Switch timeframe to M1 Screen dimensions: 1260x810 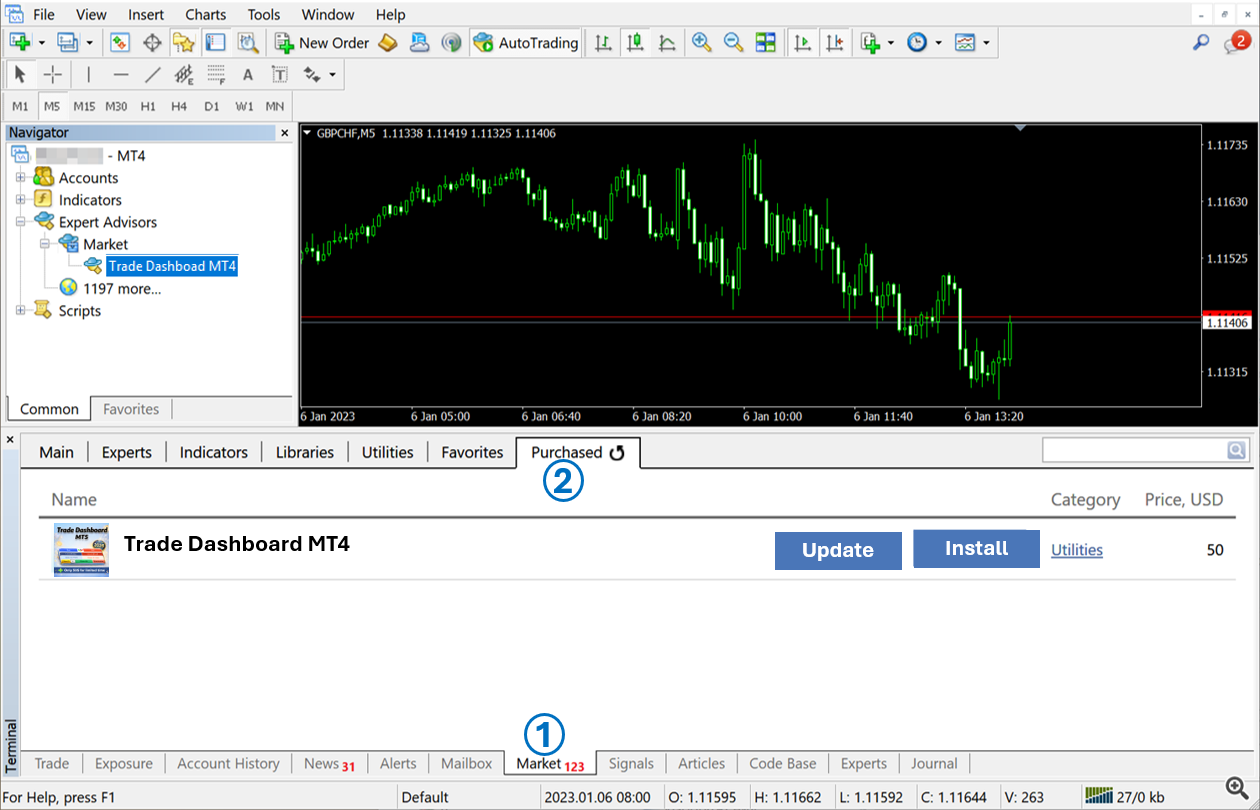(x=21, y=106)
